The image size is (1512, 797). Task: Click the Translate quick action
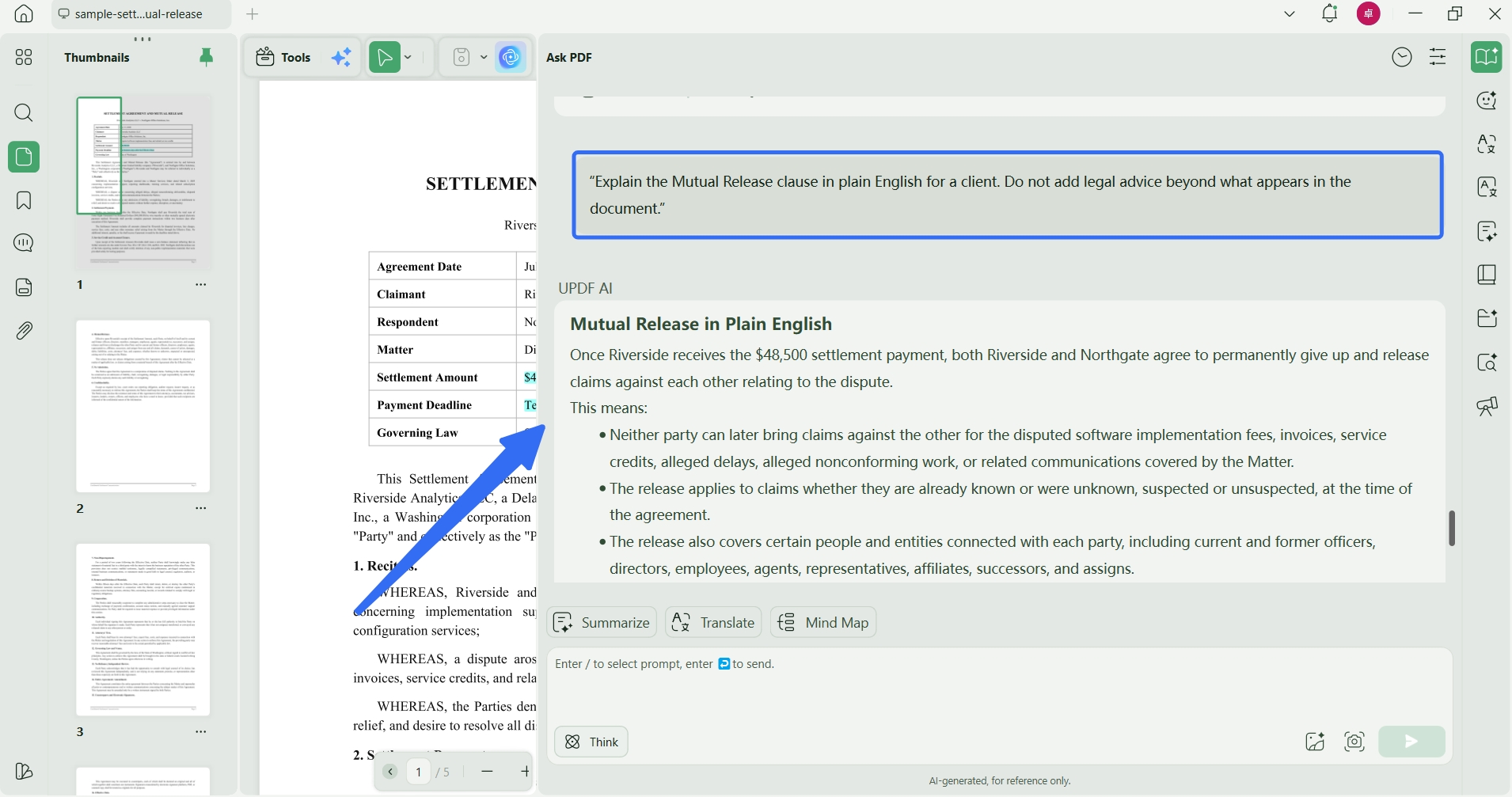coord(713,623)
